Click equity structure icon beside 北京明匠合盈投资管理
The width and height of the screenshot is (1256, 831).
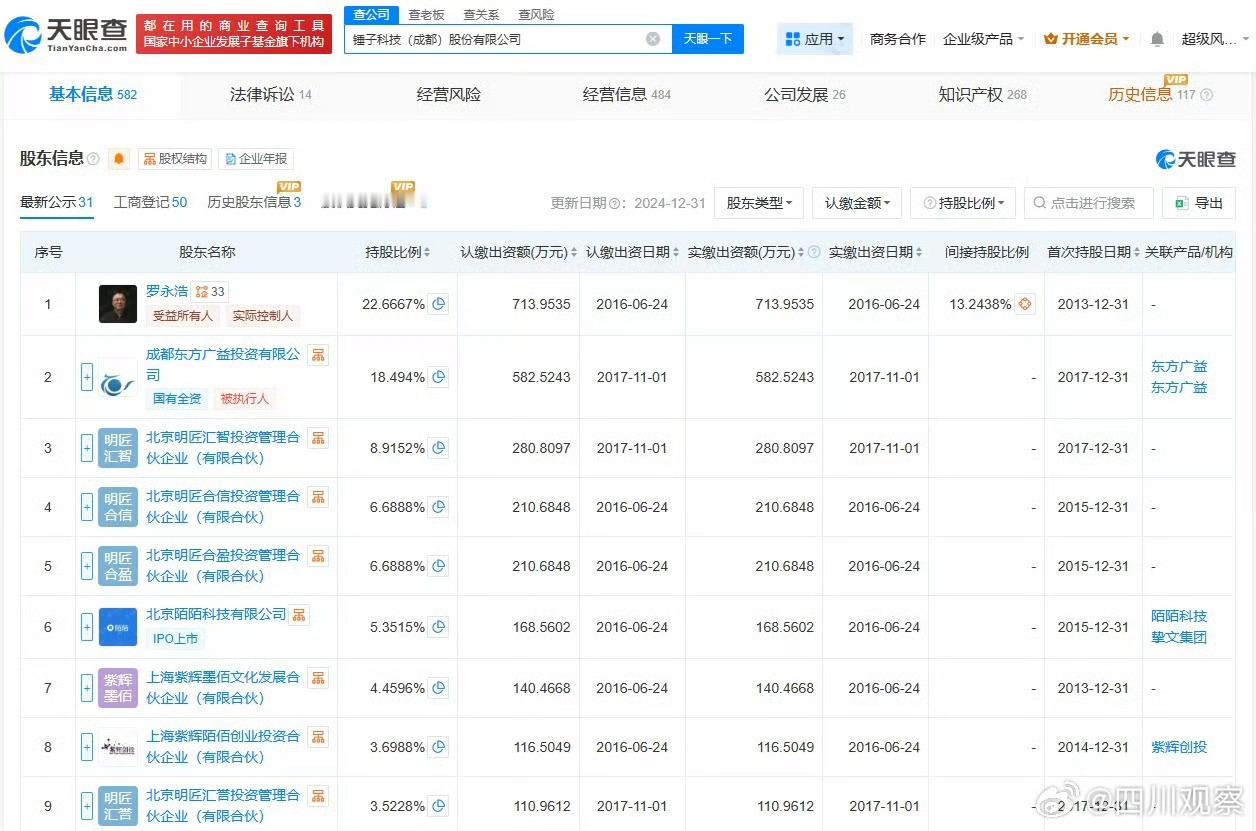[318, 555]
